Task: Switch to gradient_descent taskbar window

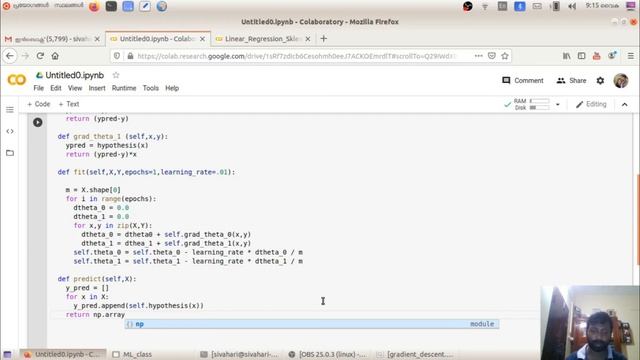Action: pos(415,354)
